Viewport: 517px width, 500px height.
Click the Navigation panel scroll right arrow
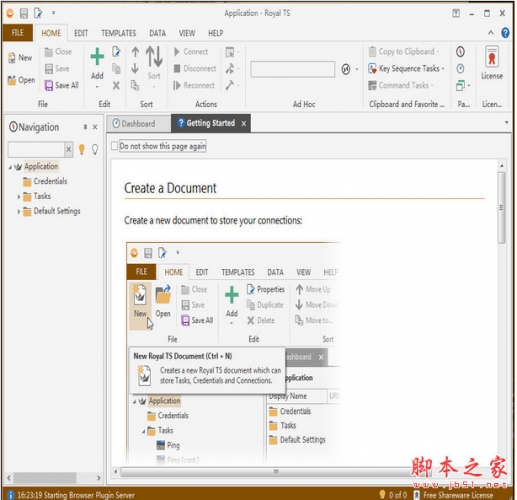(99, 478)
